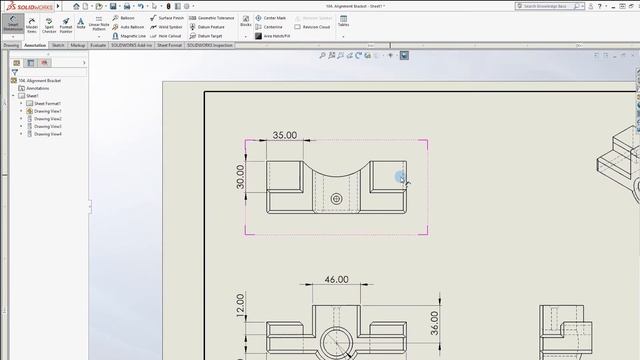Open the Help question mark icon
The height and width of the screenshot is (360, 640).
click(x=600, y=6)
